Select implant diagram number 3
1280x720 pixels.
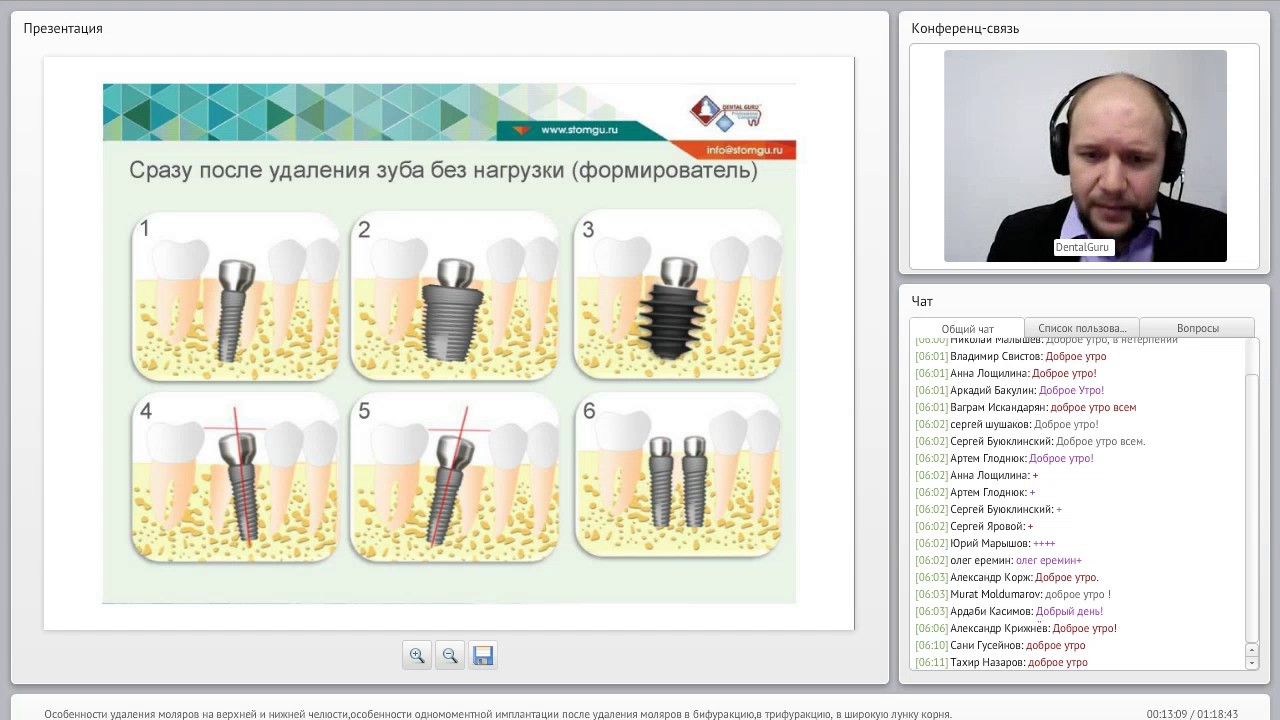(678, 295)
